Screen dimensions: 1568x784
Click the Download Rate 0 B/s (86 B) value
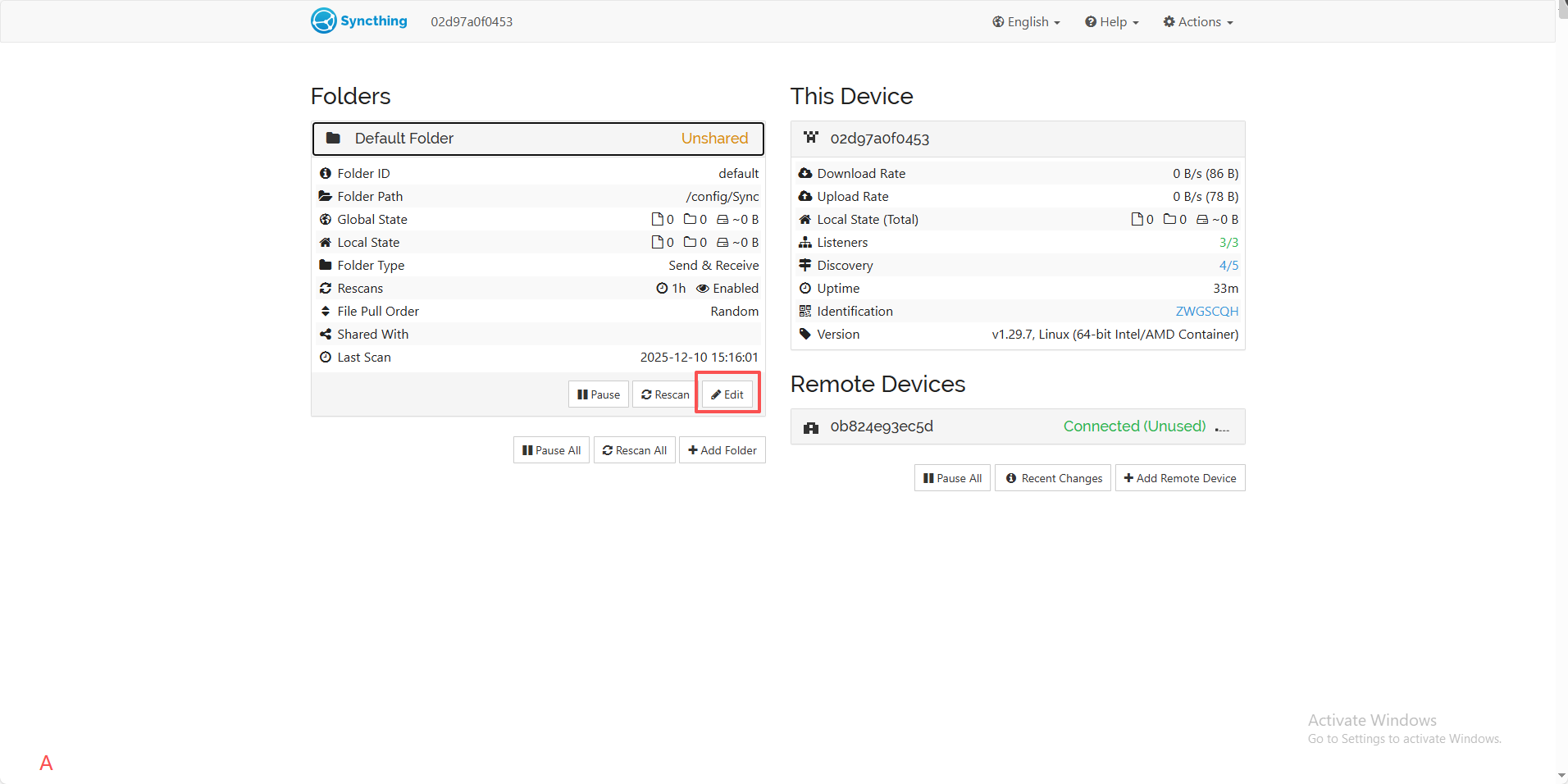pos(1206,173)
